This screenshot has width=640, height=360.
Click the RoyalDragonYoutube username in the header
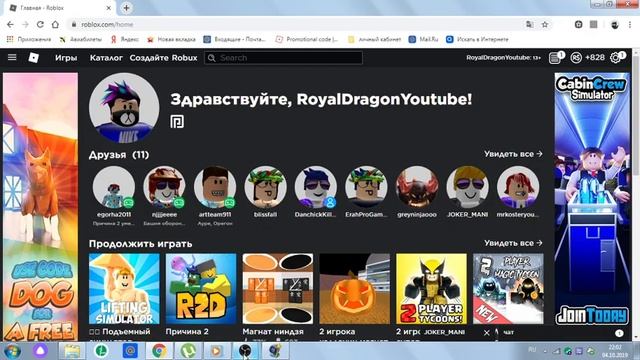[x=499, y=58]
